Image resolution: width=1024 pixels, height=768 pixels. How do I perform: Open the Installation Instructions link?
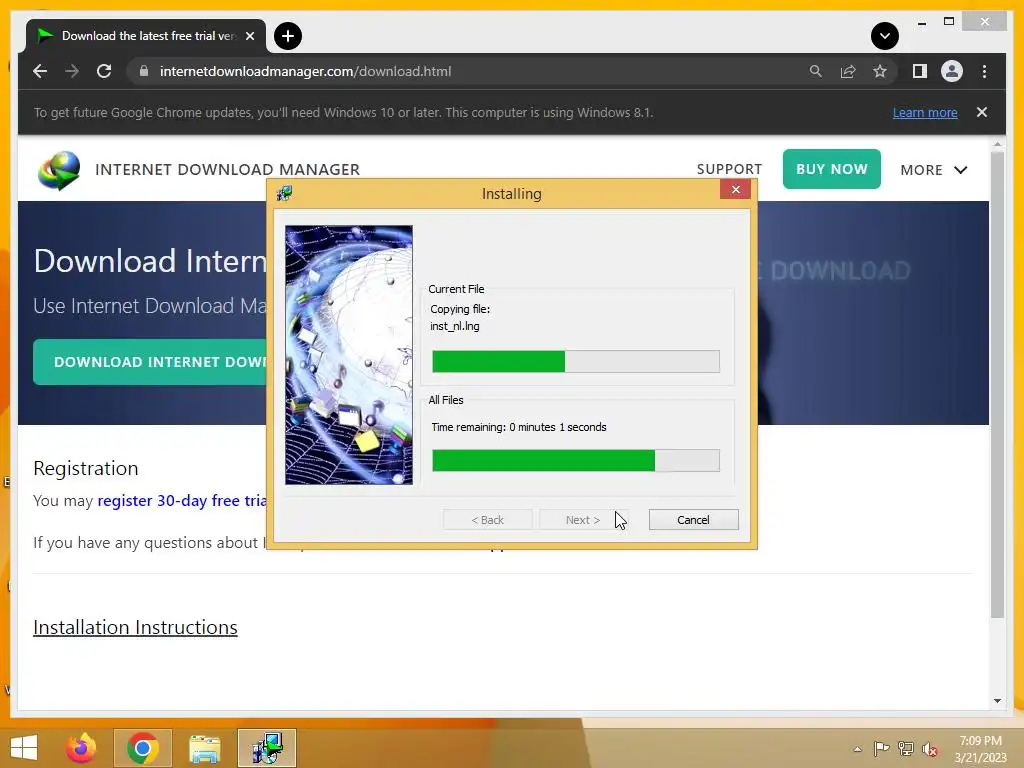click(x=135, y=627)
